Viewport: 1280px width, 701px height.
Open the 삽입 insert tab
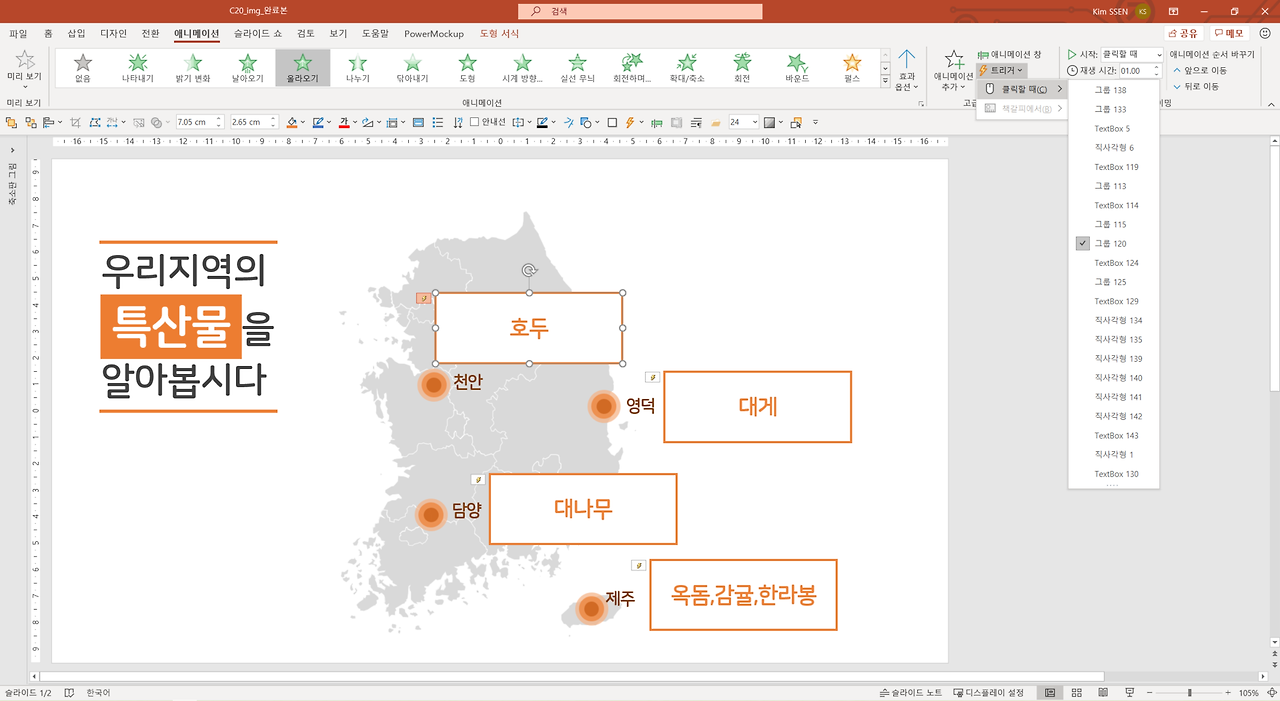[76, 33]
